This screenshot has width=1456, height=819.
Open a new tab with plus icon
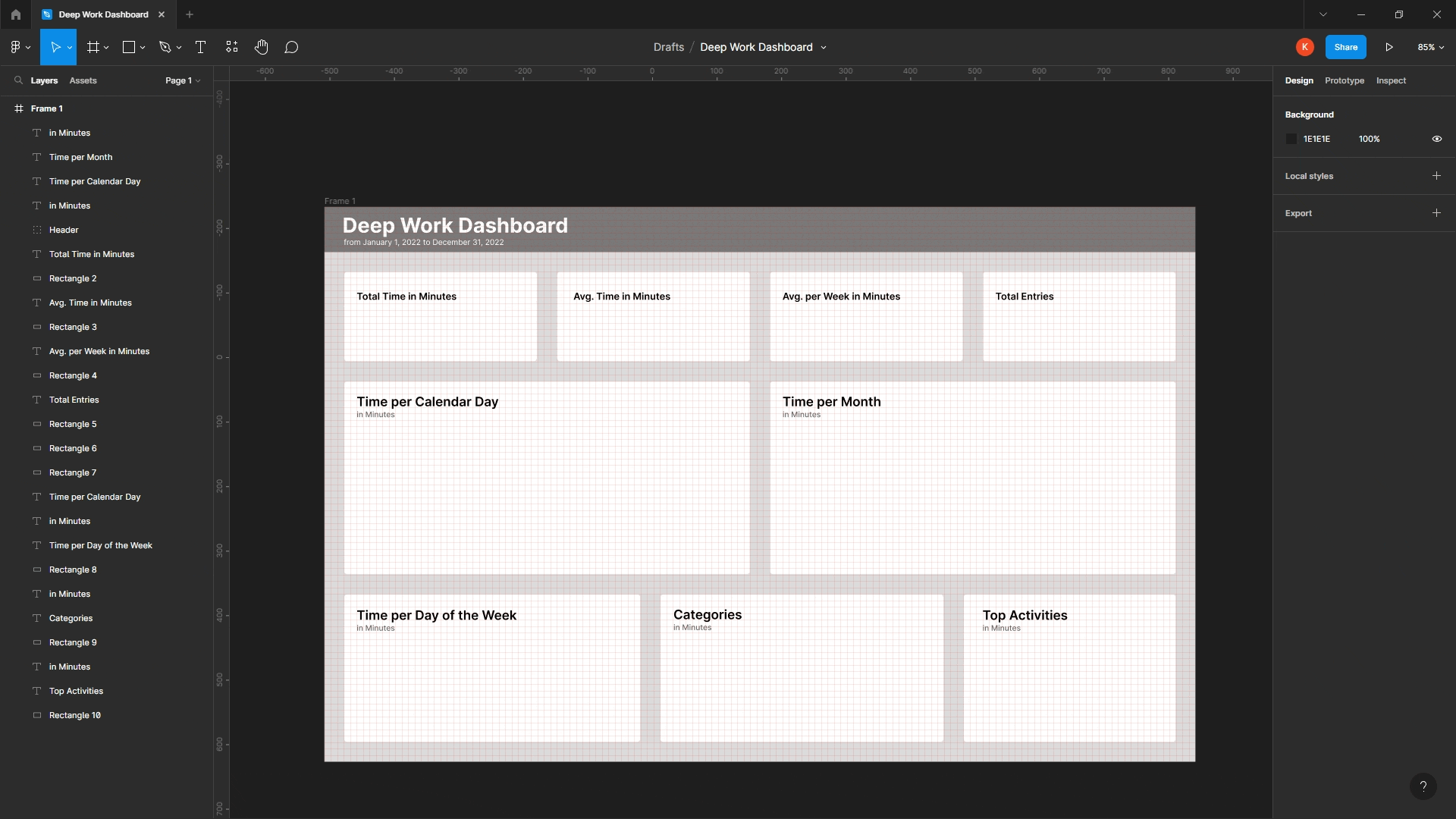point(190,14)
